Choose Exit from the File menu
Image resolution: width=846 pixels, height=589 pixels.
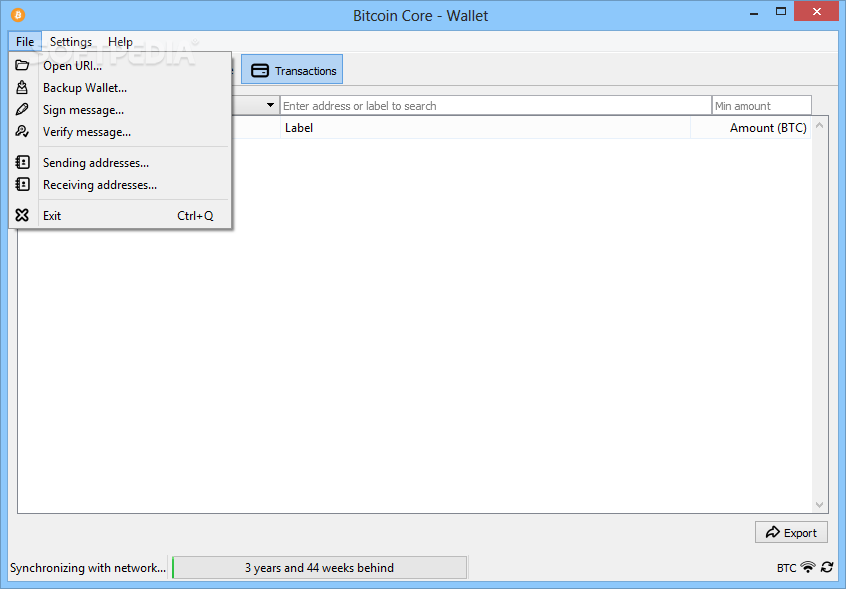tap(120, 216)
